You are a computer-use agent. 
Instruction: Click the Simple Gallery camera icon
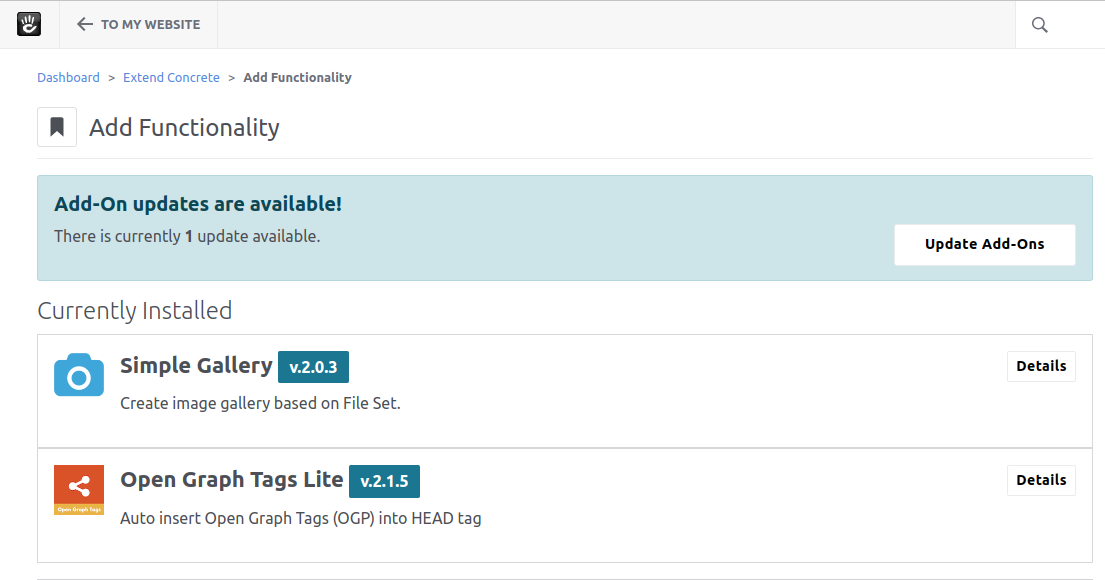pos(79,375)
